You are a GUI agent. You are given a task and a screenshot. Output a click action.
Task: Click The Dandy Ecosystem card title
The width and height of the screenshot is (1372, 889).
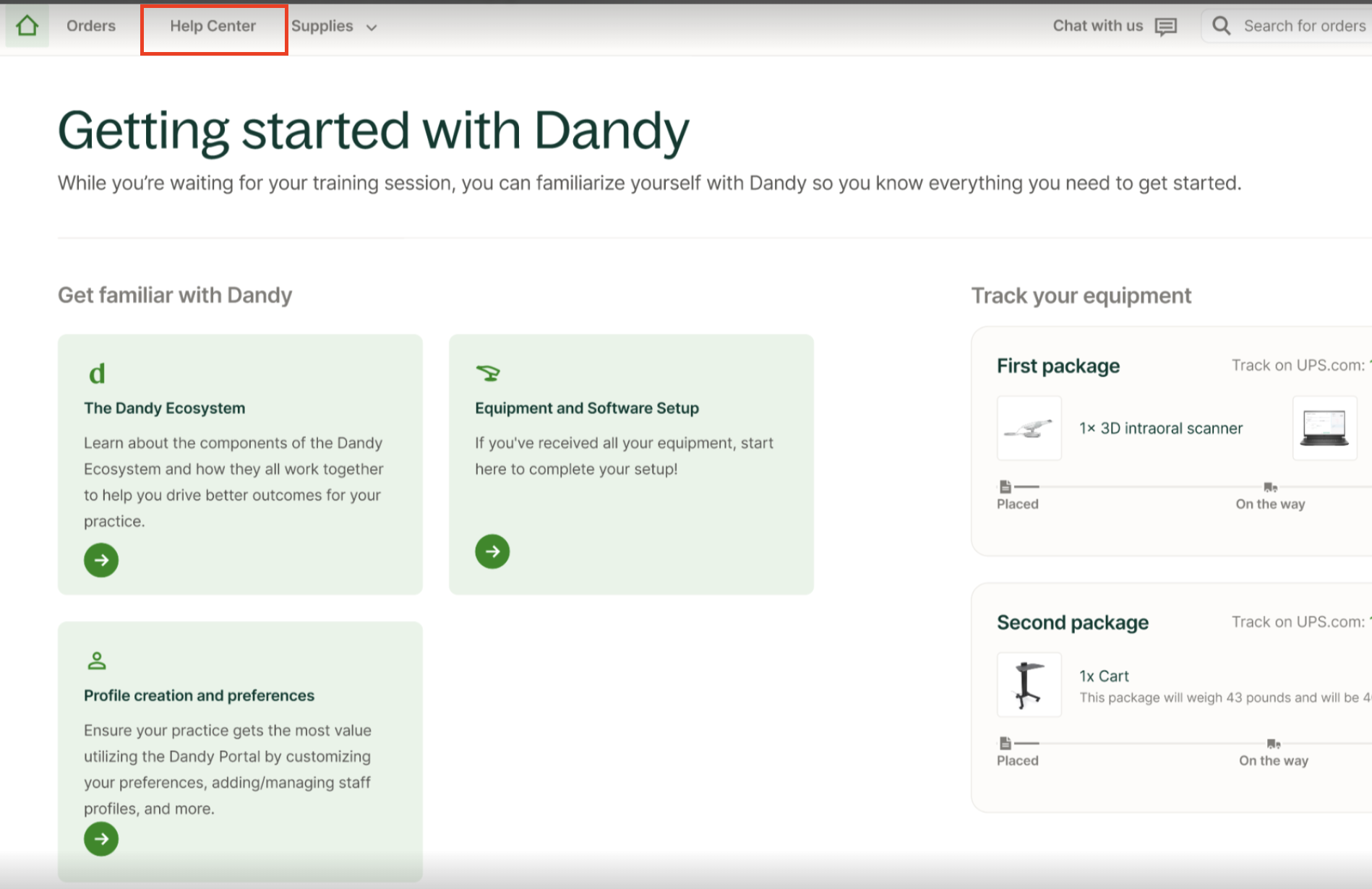(x=164, y=408)
